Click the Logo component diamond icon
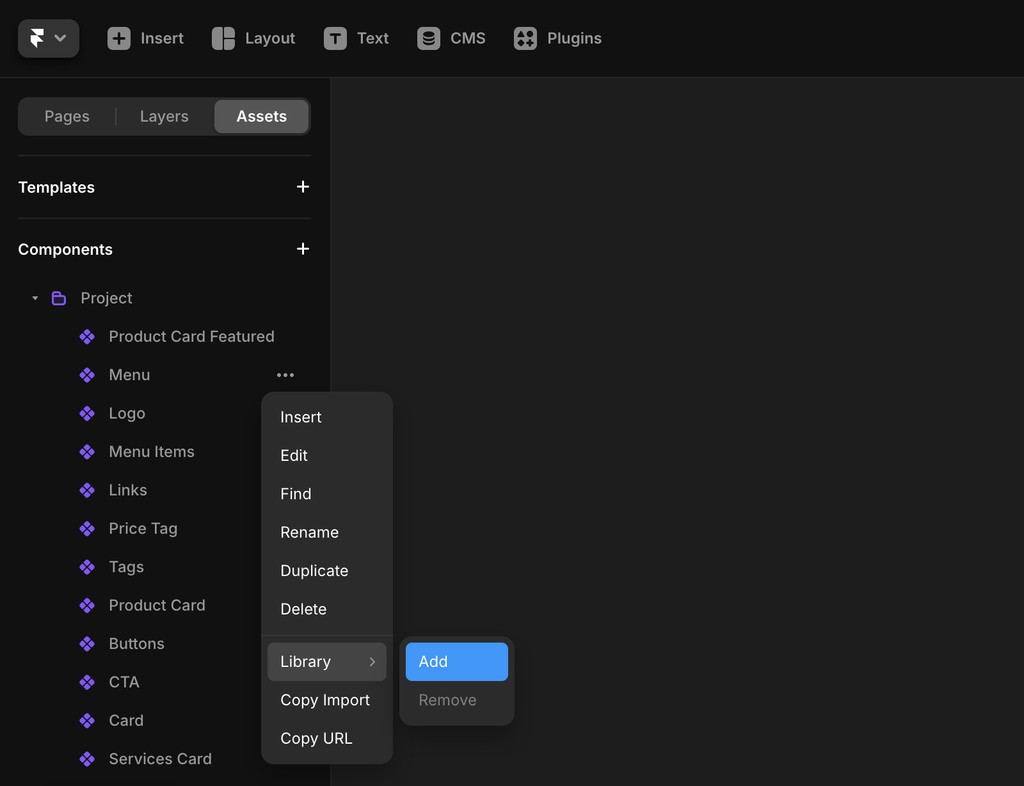The width and height of the screenshot is (1024, 786). click(x=87, y=413)
